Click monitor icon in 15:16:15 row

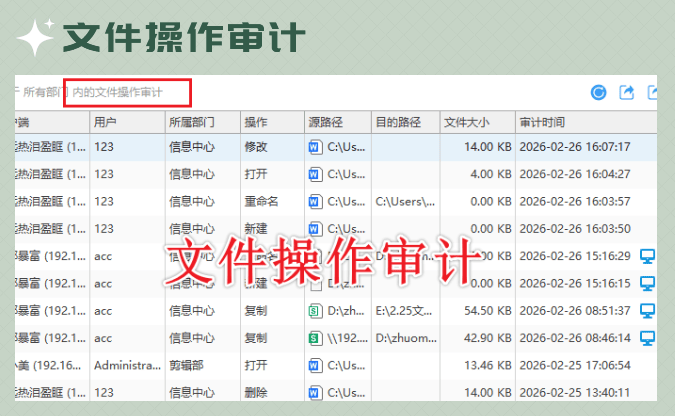click(647, 283)
